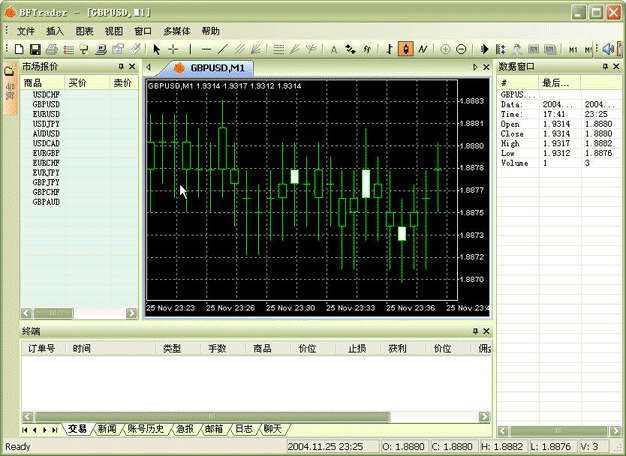626x456 pixels.
Task: Open the 多媒体 menu
Action: (x=177, y=31)
